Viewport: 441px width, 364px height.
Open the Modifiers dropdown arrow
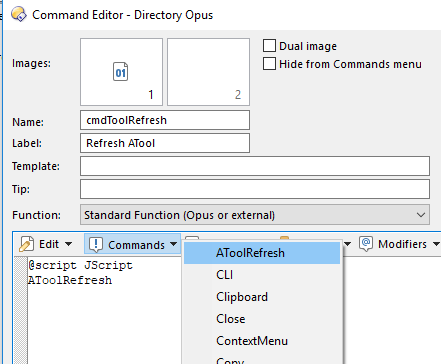(x=436, y=244)
